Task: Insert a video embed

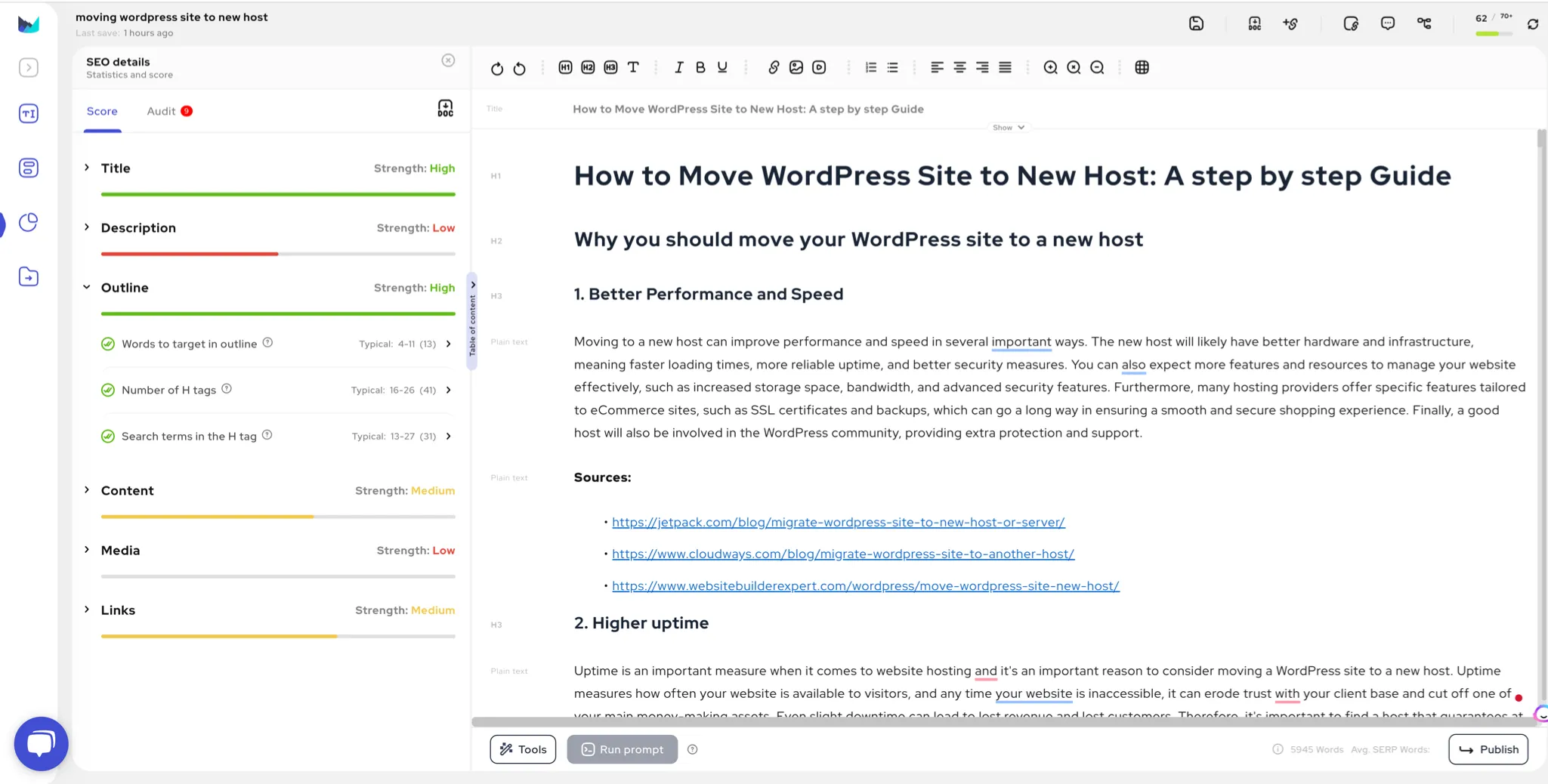Action: click(819, 67)
